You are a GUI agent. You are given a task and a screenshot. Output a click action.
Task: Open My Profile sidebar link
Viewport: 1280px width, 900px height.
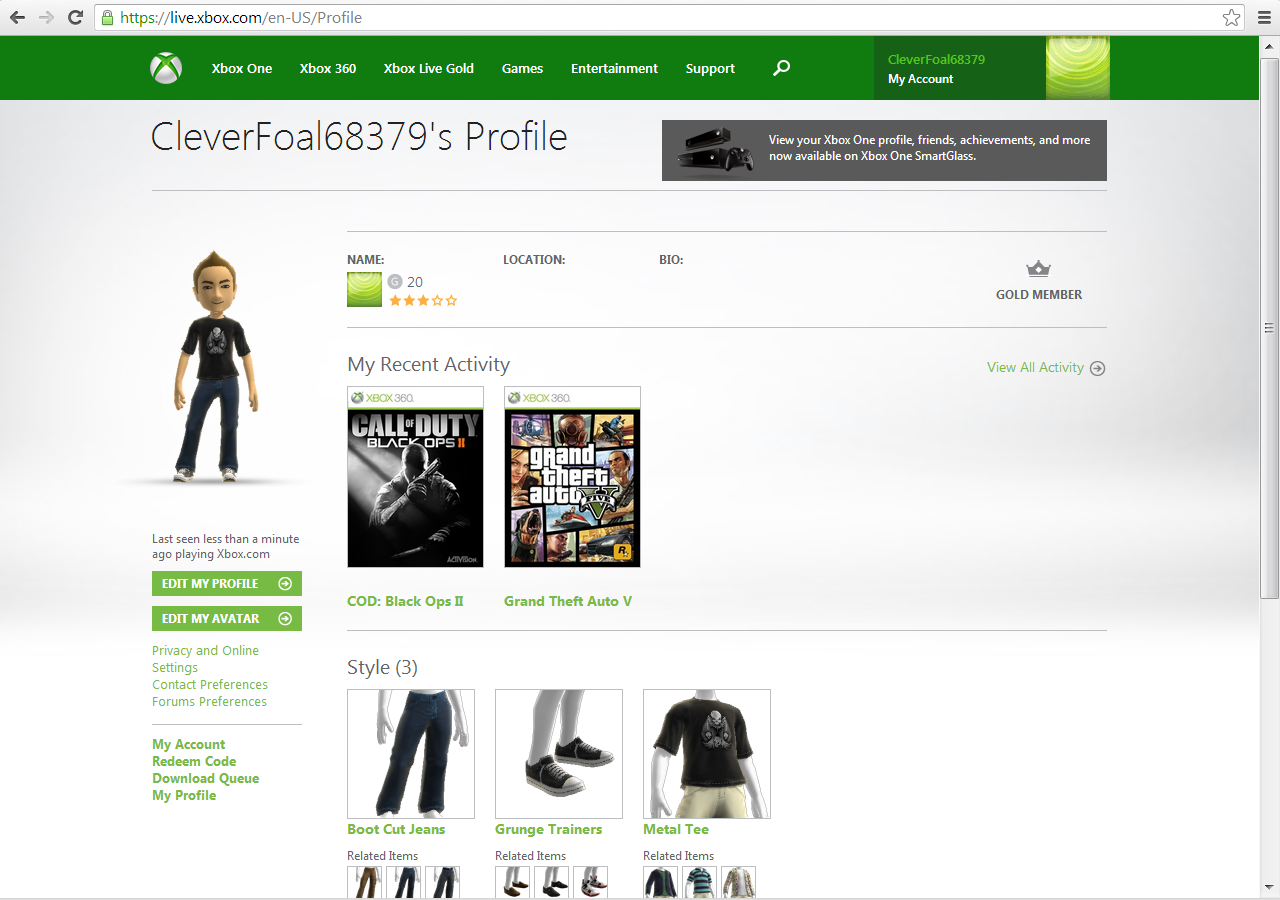[184, 795]
